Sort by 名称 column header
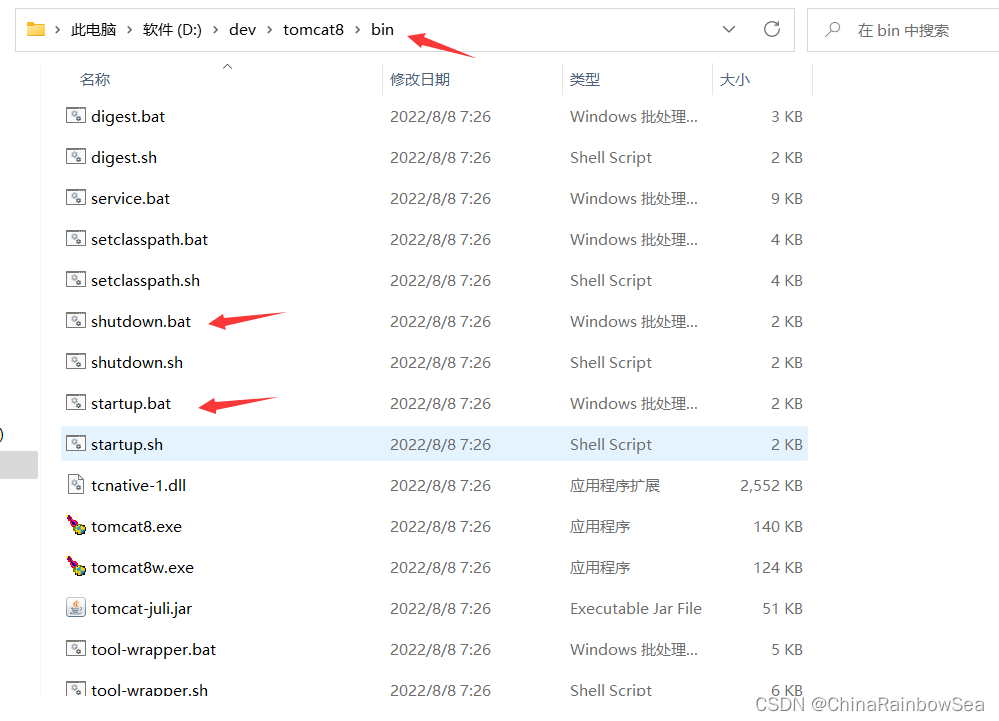 [95, 80]
